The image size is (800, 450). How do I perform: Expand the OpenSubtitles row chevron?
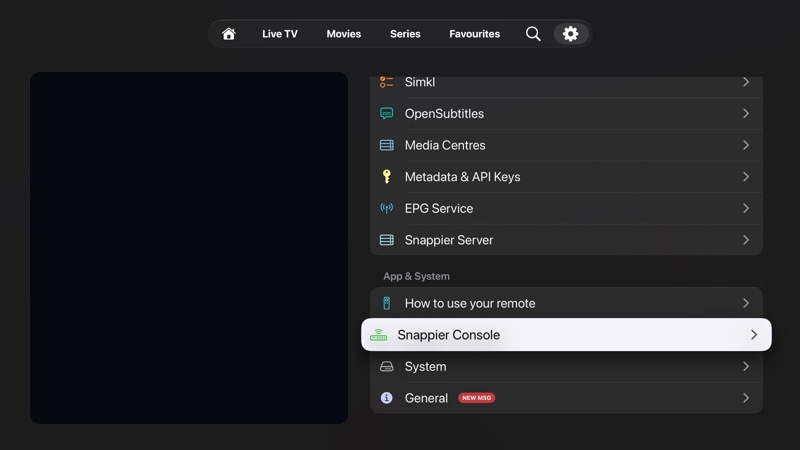point(746,113)
